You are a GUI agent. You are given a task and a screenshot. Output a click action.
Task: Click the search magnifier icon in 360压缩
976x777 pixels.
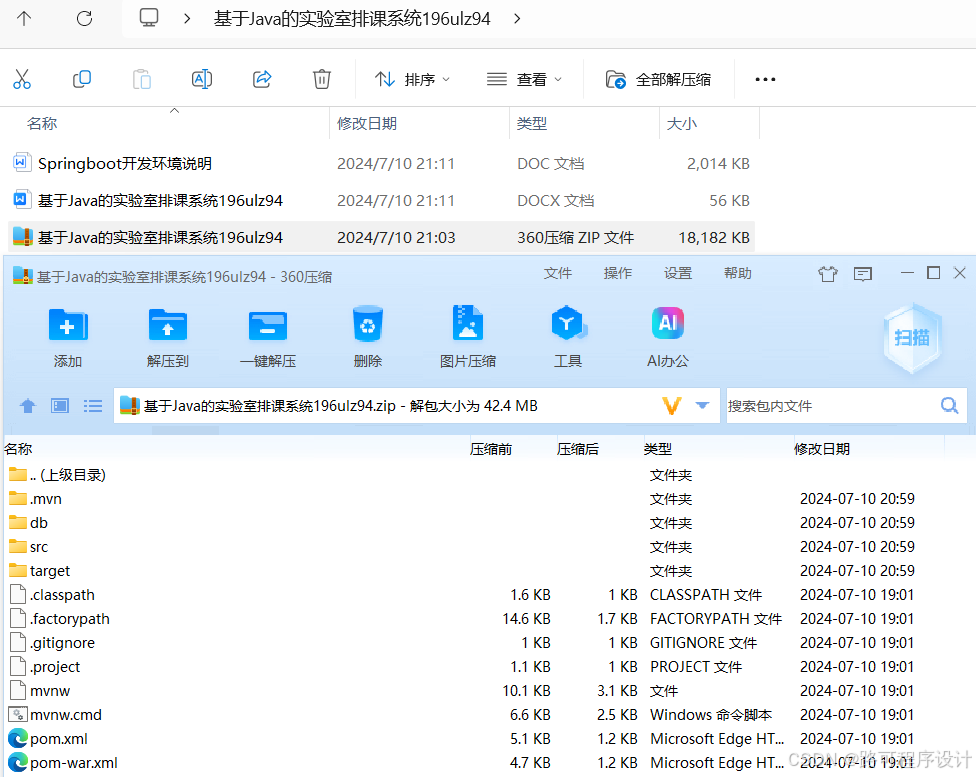pyautogui.click(x=949, y=406)
